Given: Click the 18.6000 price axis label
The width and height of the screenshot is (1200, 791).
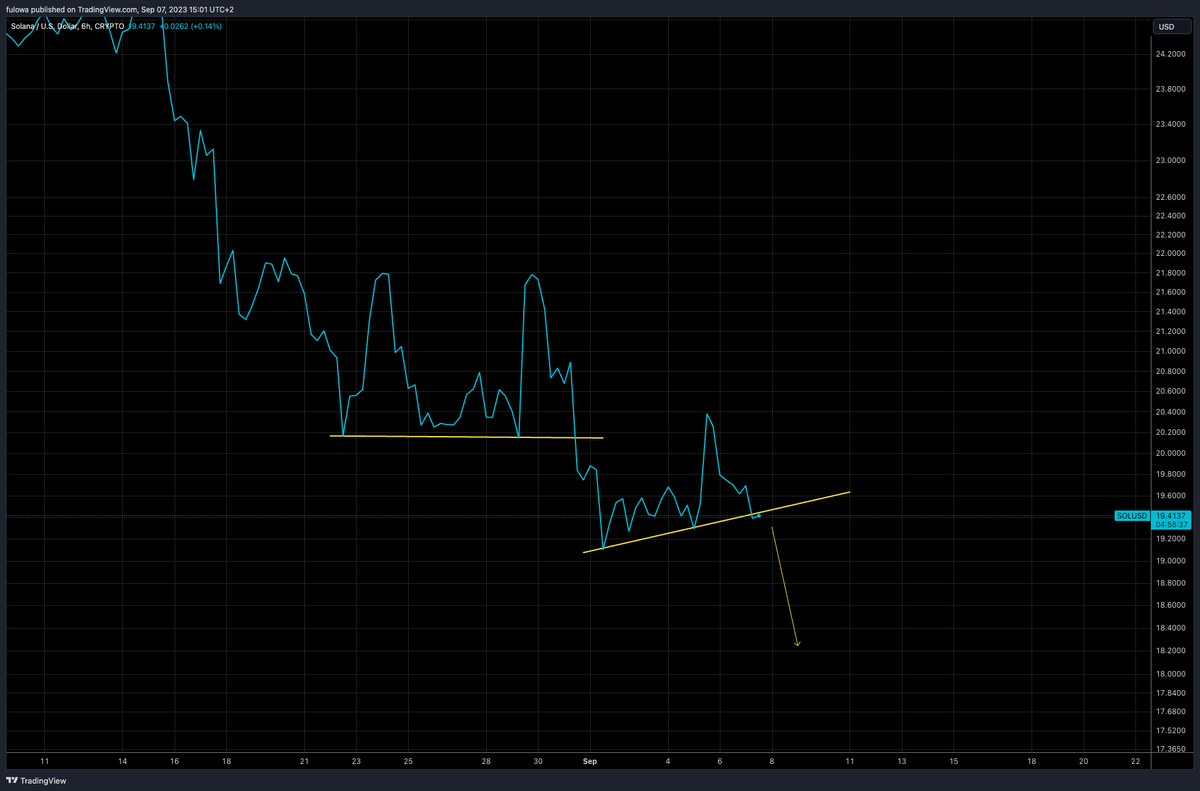Looking at the screenshot, I should point(1171,606).
